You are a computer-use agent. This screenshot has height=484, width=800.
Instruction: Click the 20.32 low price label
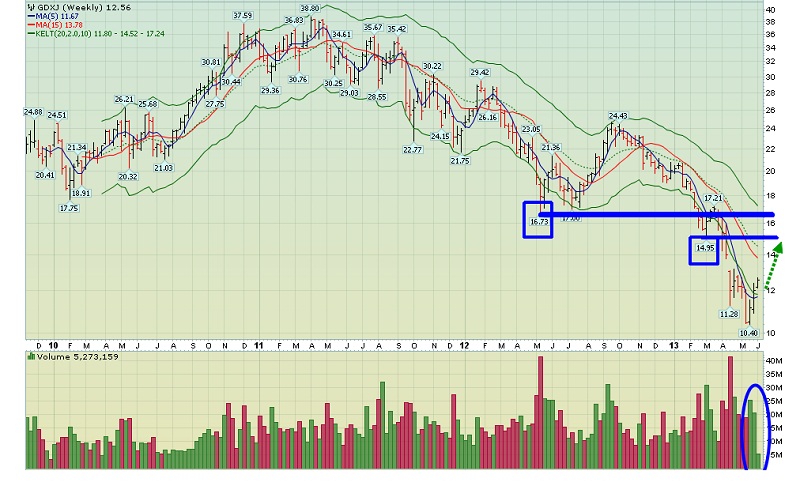128,176
